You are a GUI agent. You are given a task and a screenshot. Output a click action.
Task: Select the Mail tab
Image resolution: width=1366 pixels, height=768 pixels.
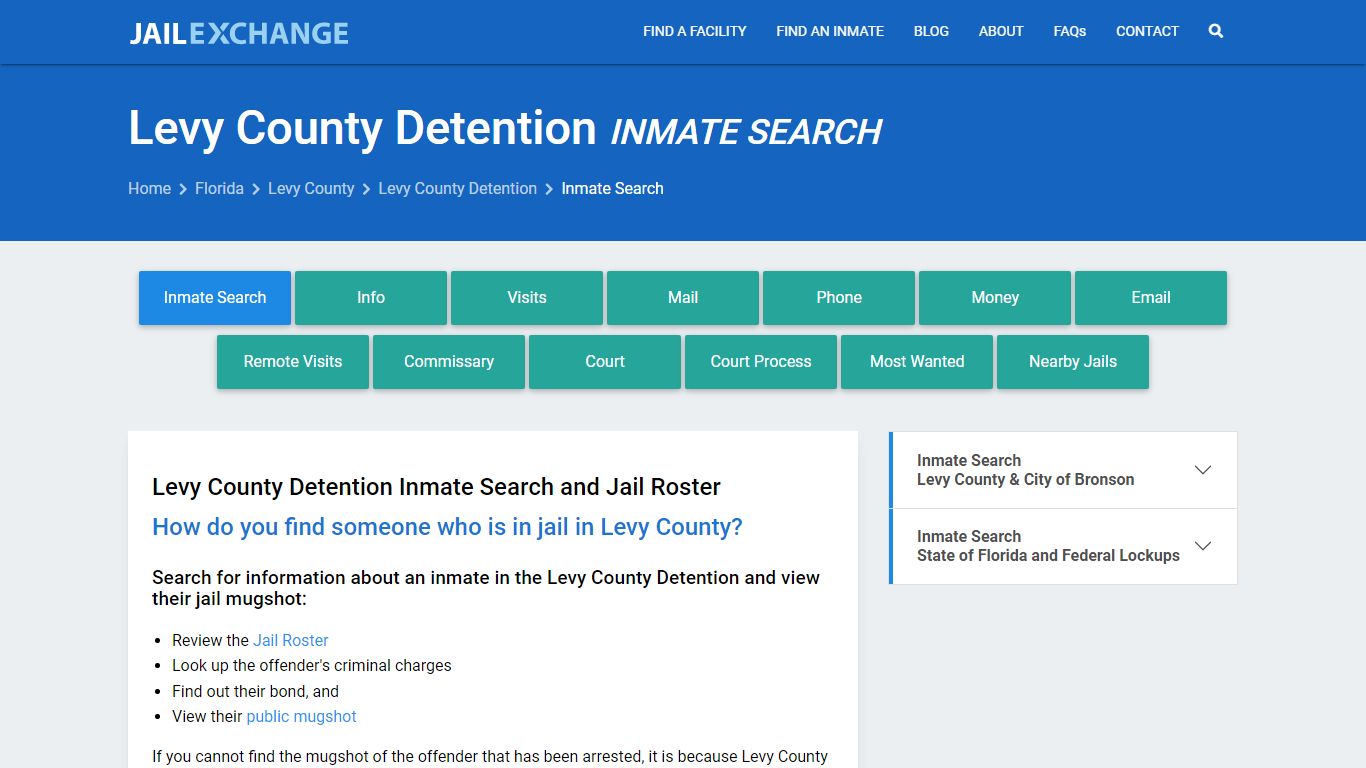coord(683,297)
